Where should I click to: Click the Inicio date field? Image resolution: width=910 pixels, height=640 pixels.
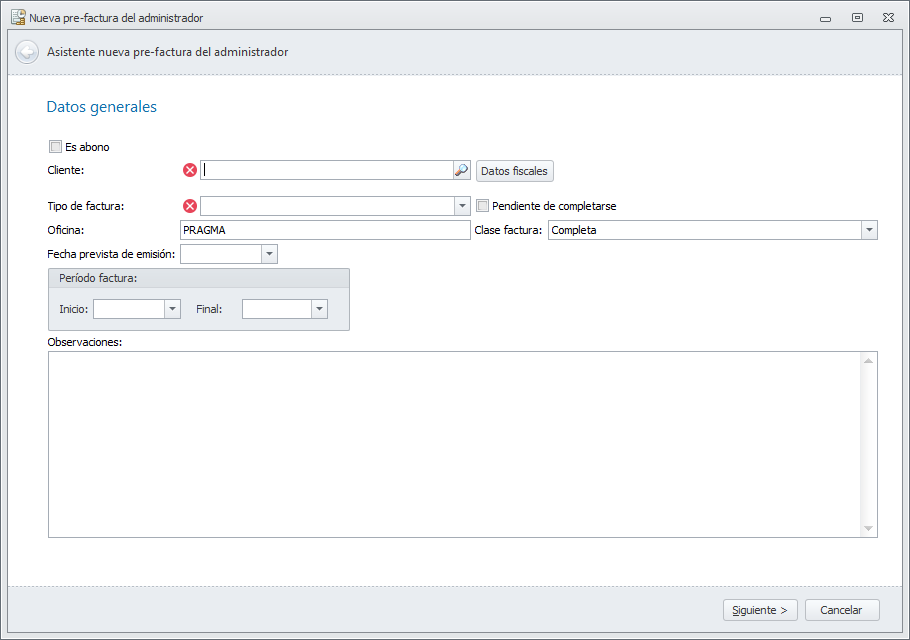(x=129, y=309)
